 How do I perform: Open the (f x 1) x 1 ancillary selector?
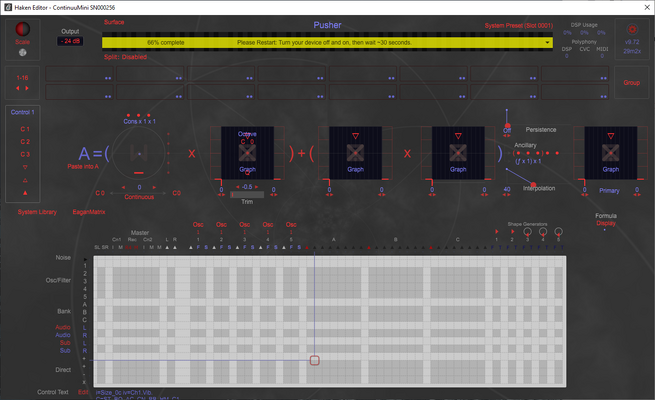pos(528,161)
